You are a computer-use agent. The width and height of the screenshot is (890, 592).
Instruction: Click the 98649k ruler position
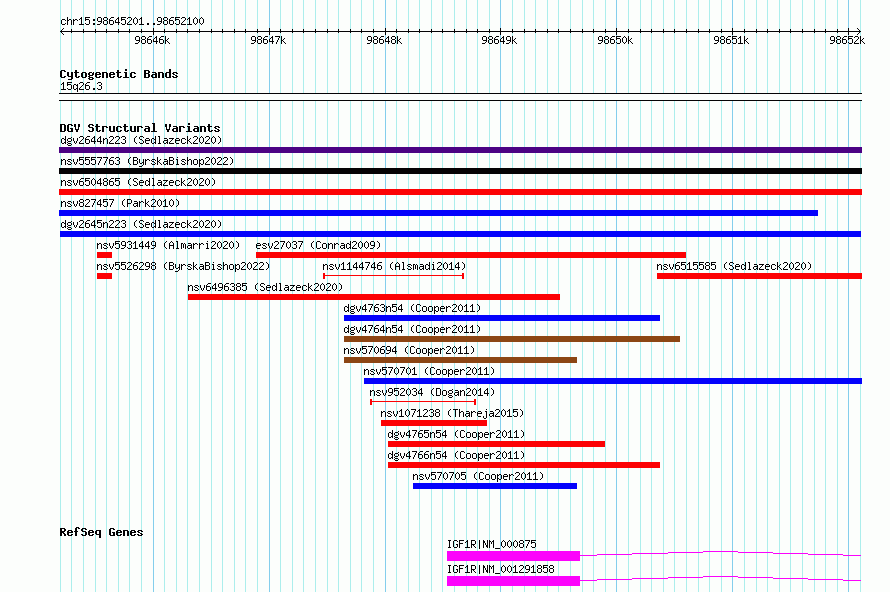point(499,40)
